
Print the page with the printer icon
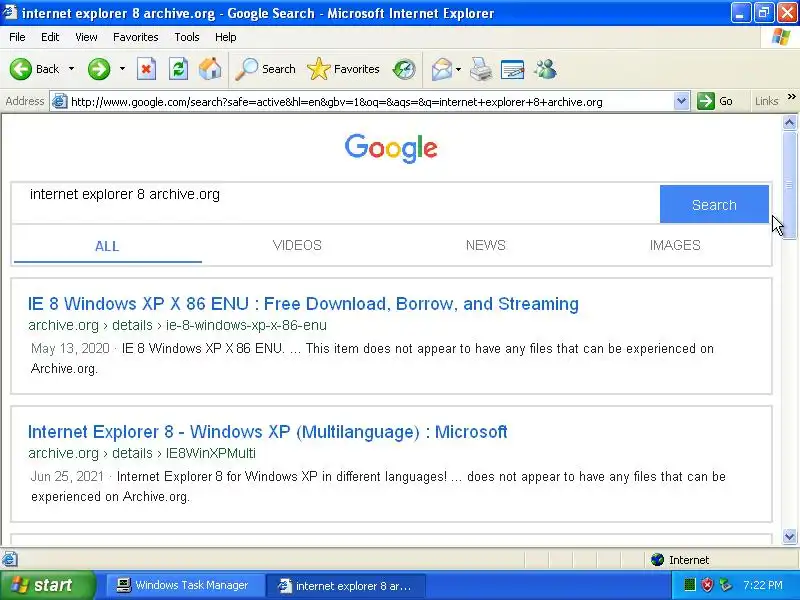click(481, 69)
